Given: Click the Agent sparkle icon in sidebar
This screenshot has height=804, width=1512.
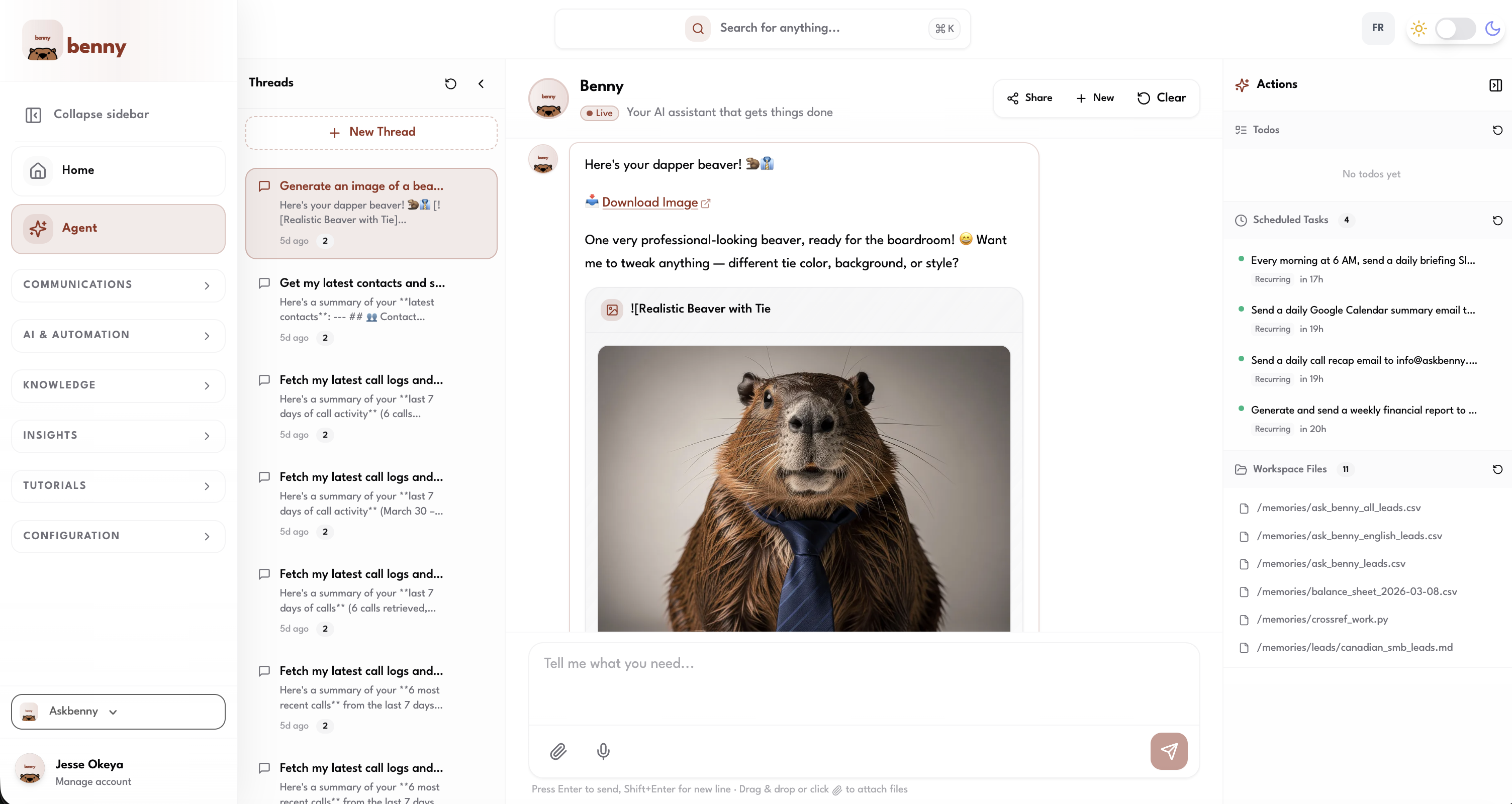Looking at the screenshot, I should click(38, 228).
